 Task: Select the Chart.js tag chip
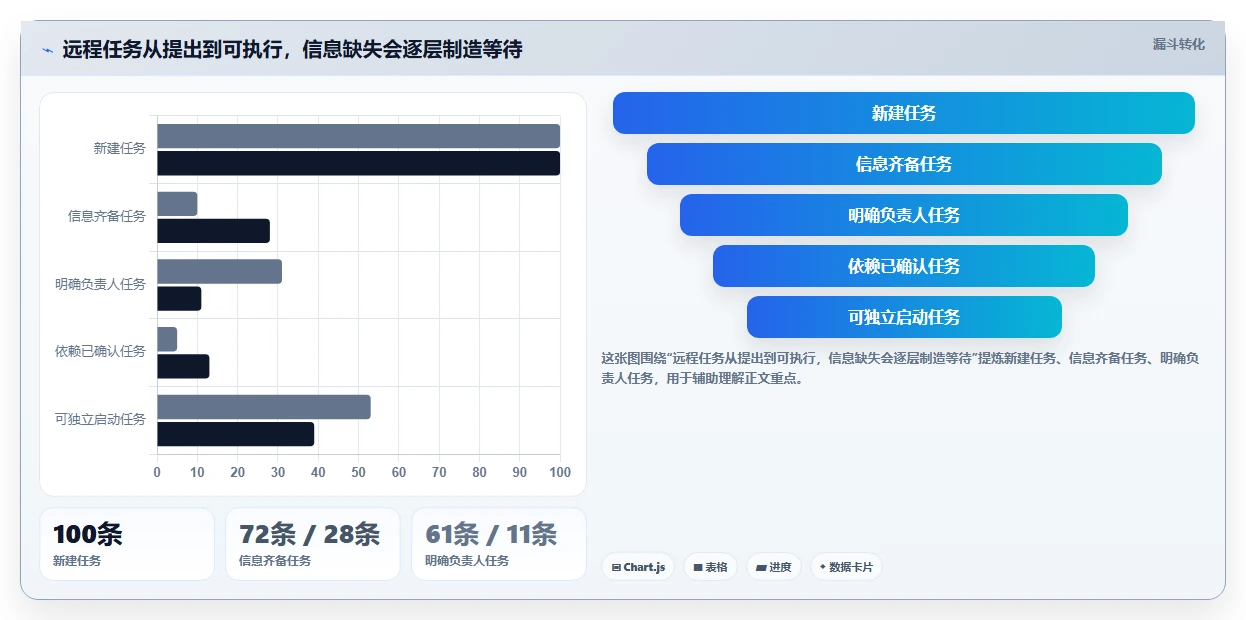638,567
